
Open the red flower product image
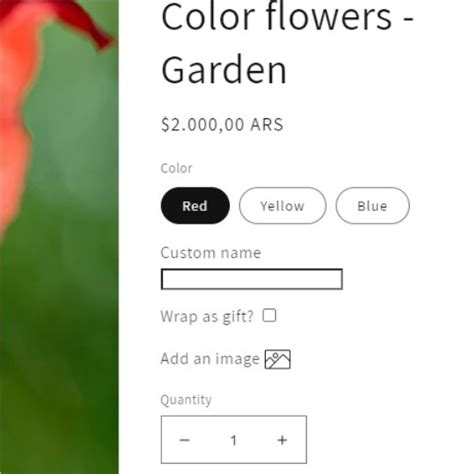click(x=59, y=237)
